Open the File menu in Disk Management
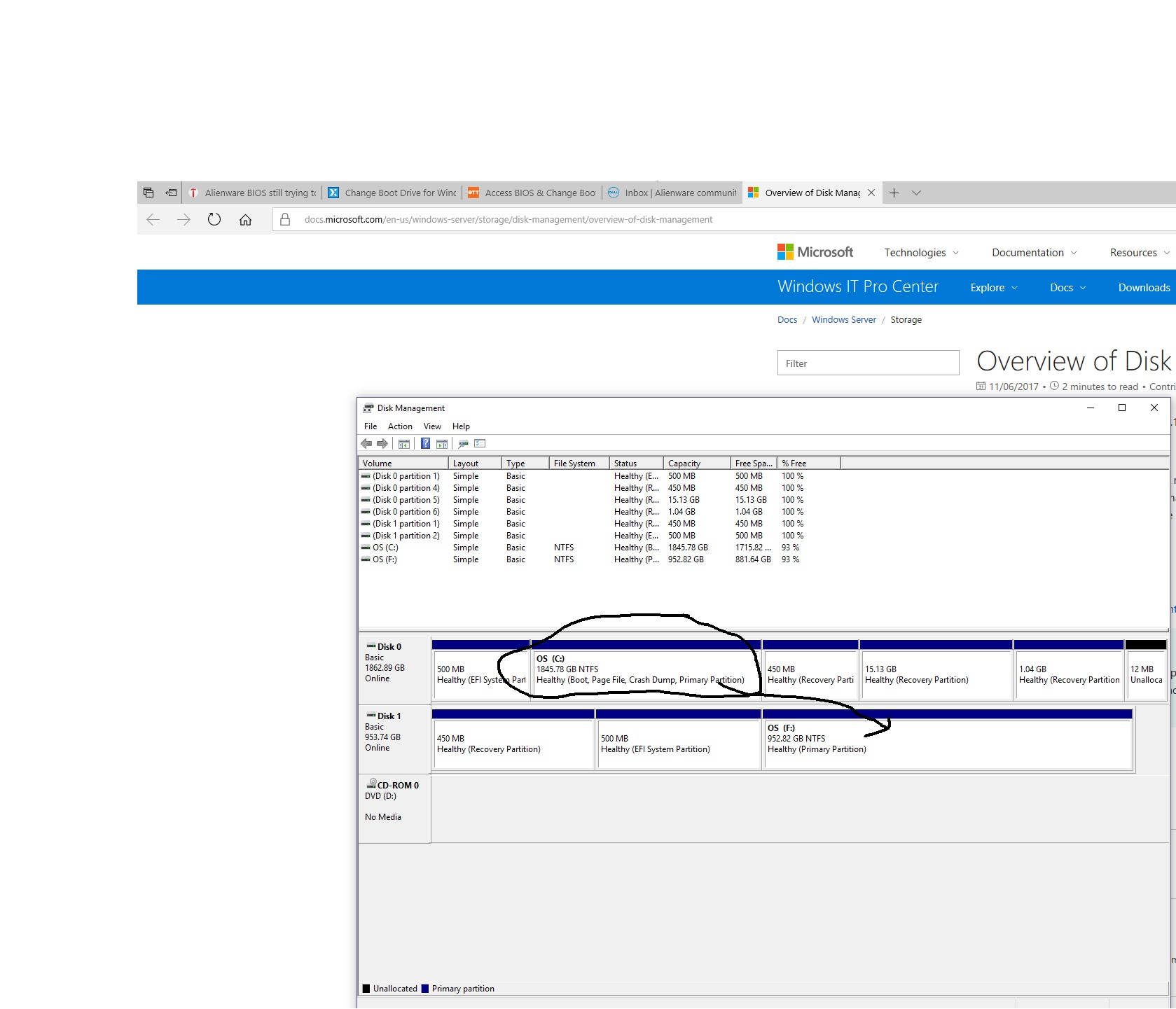The height and width of the screenshot is (1009, 1176). (371, 426)
